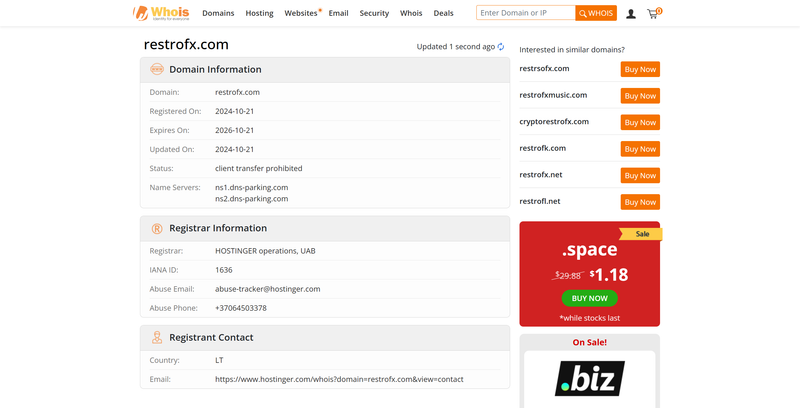Focus the Enter Domain or IP field
Screen dimensions: 800x408
[x=526, y=13]
